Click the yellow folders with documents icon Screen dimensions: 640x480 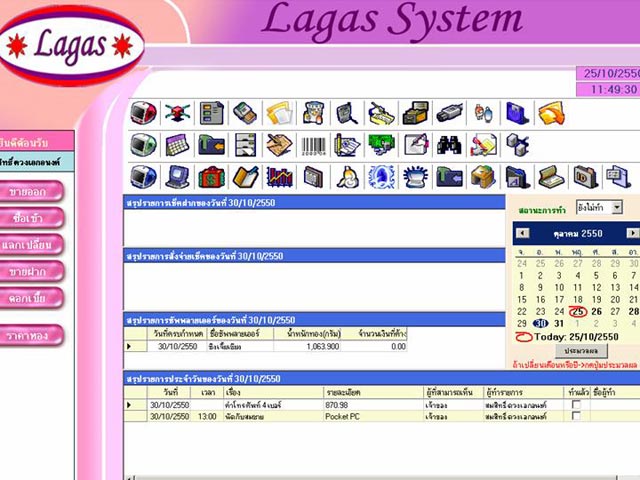pos(280,113)
